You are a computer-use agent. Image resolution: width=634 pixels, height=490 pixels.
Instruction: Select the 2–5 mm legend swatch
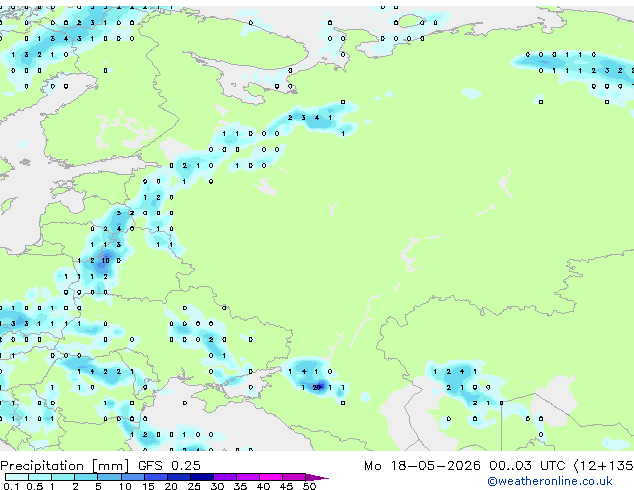87,477
